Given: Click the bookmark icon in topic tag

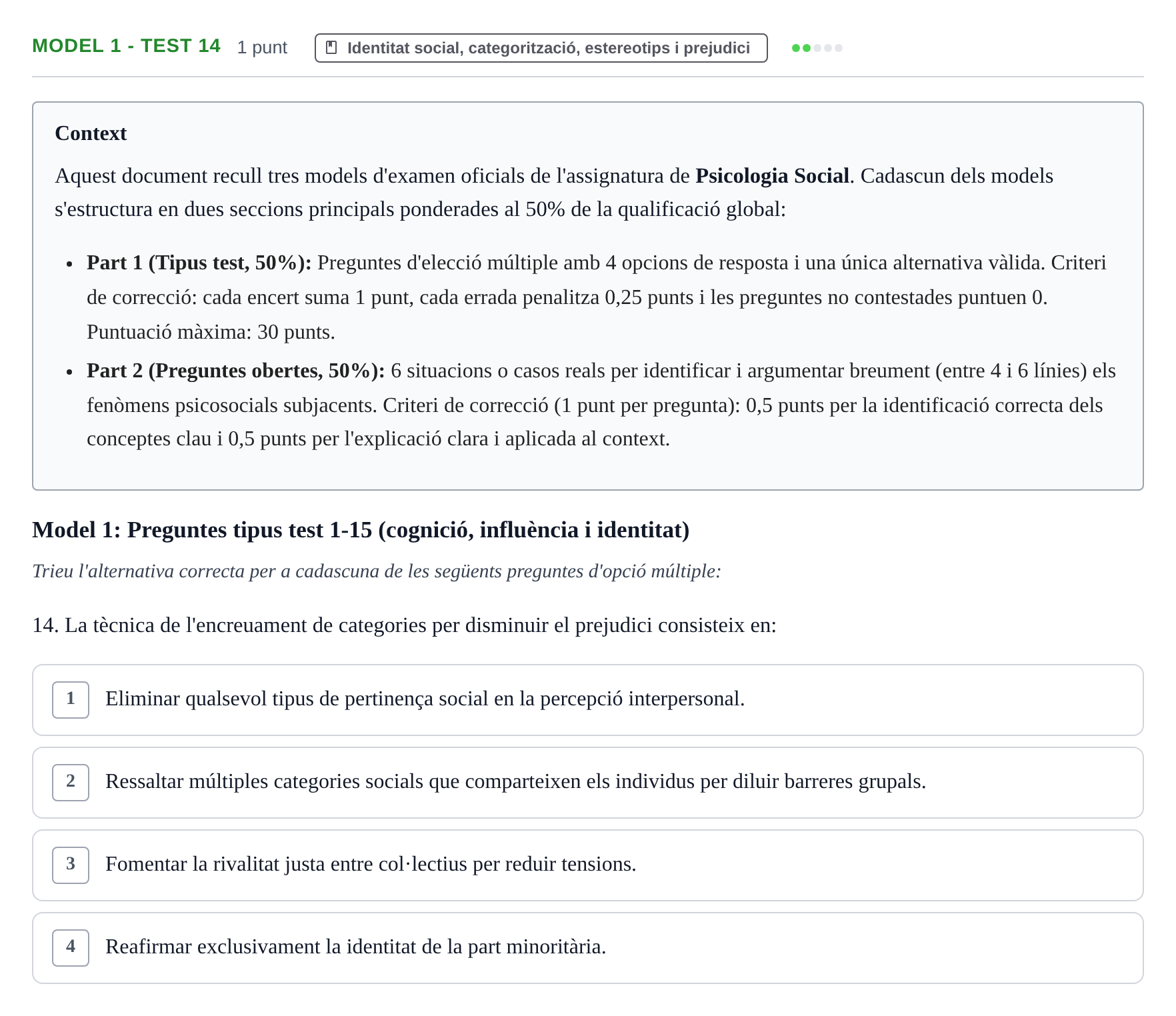Looking at the screenshot, I should pos(331,48).
